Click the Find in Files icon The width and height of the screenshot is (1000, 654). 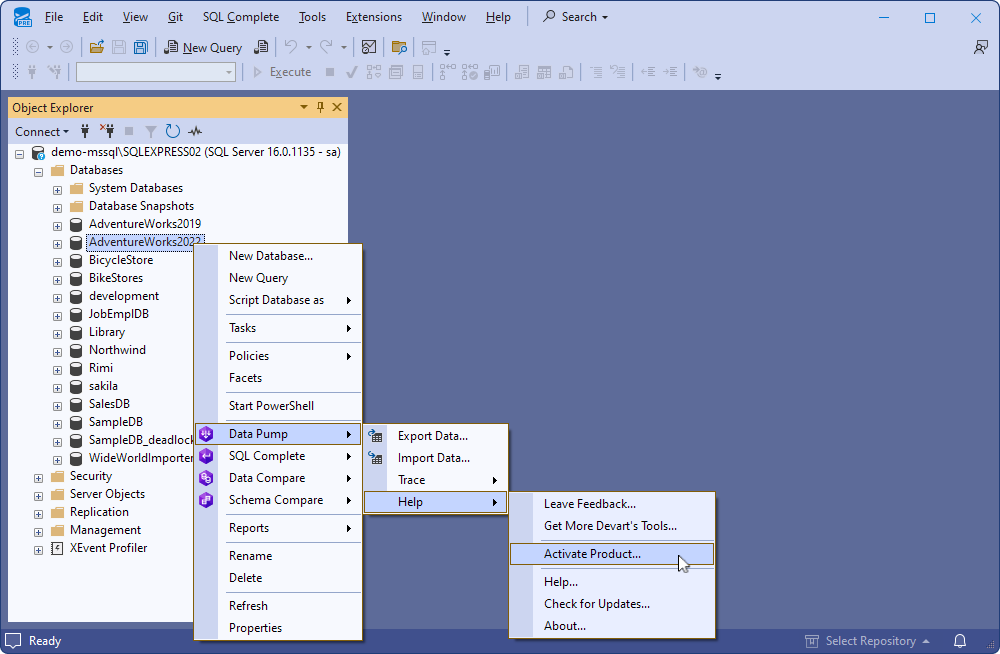tap(399, 47)
